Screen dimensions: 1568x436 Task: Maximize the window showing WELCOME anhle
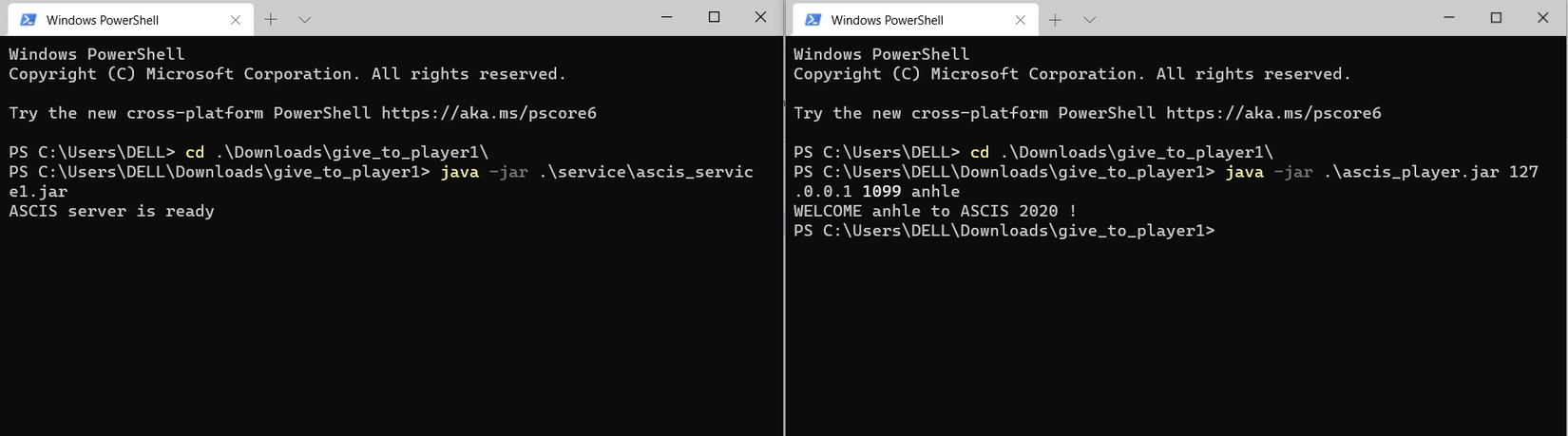[1496, 17]
